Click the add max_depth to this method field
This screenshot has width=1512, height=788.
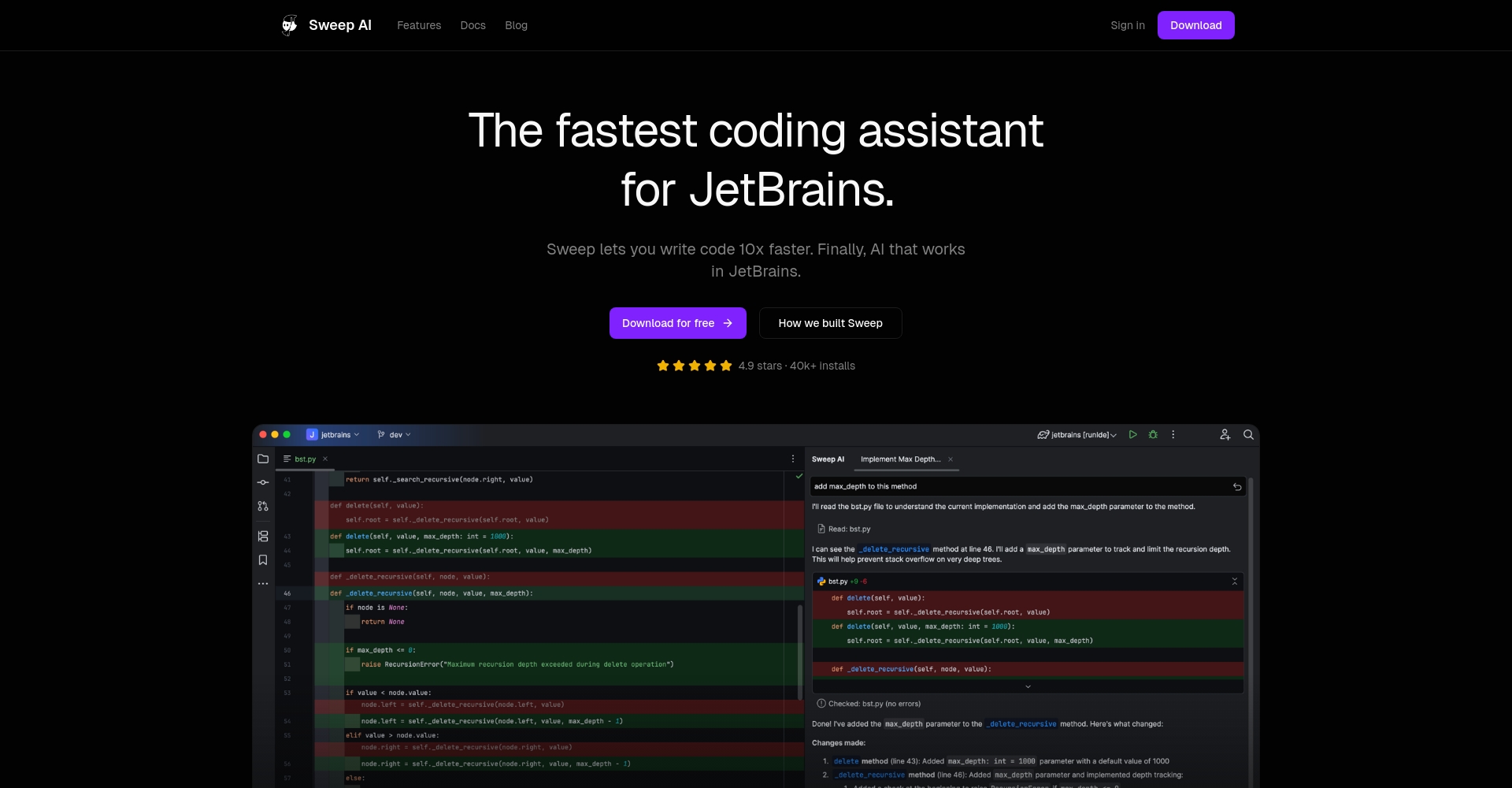point(1028,487)
